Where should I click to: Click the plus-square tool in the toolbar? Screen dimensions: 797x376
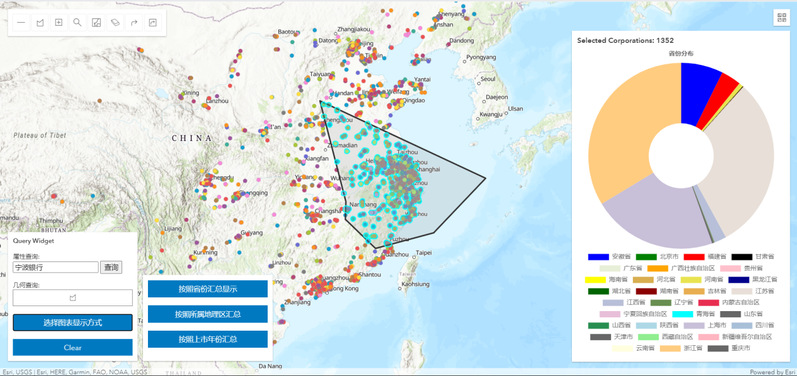pos(58,22)
